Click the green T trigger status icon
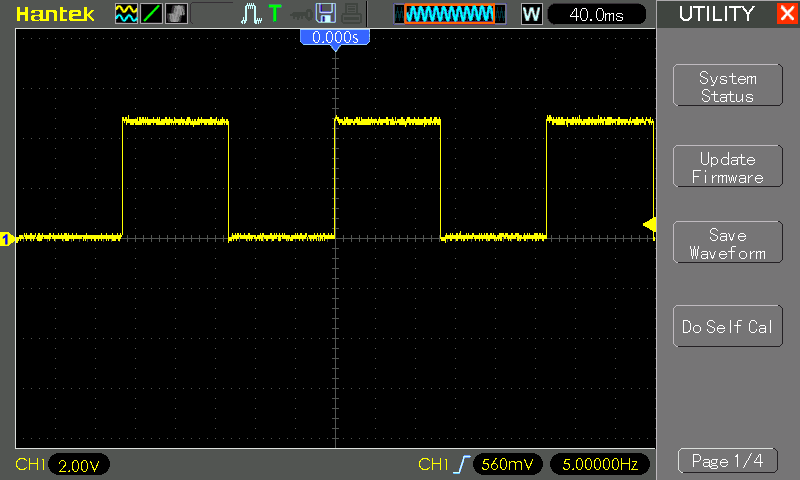This screenshot has width=800, height=480. tap(275, 13)
